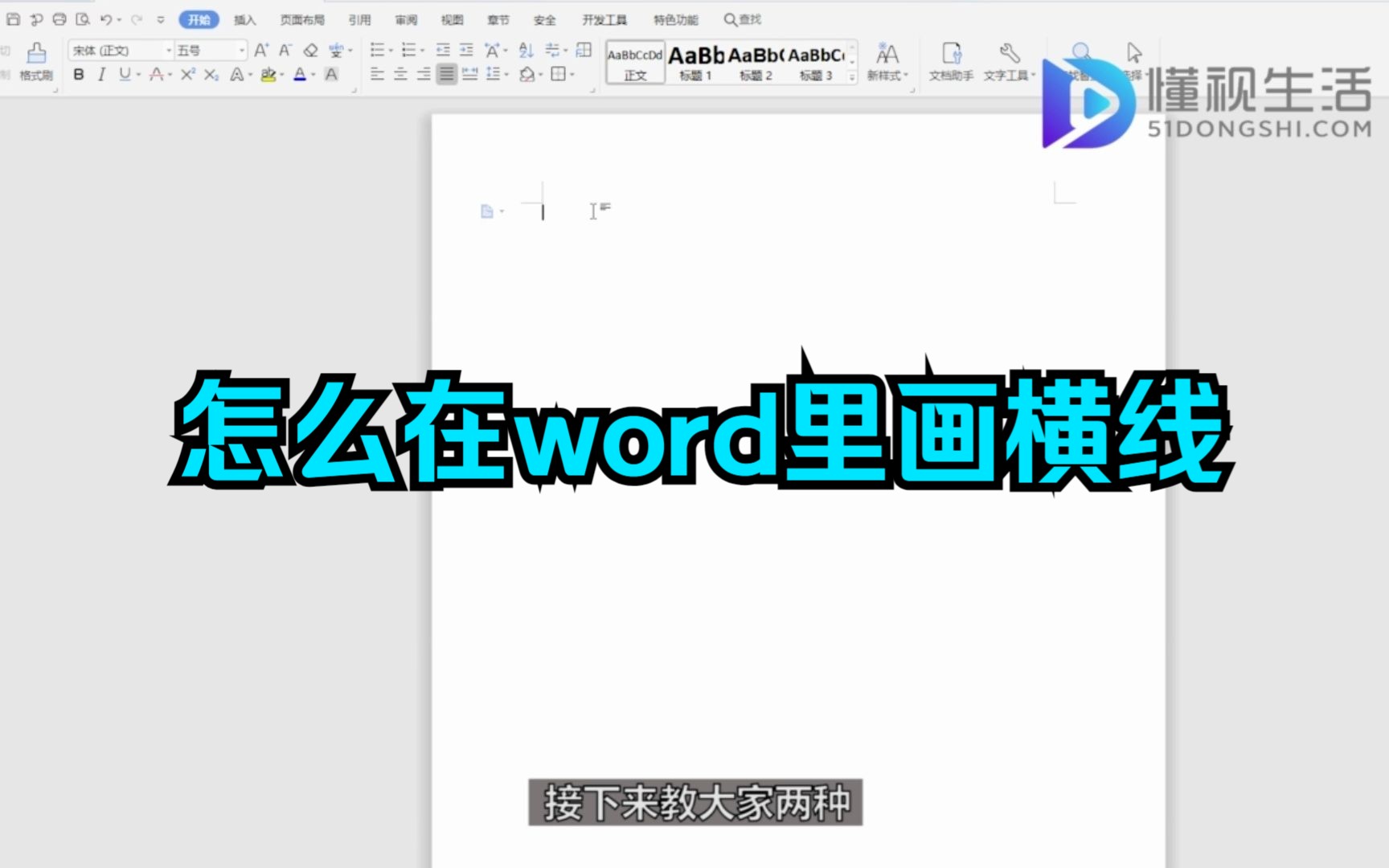Click the show/hide marks table icon
The image size is (1389, 868).
coord(584,51)
